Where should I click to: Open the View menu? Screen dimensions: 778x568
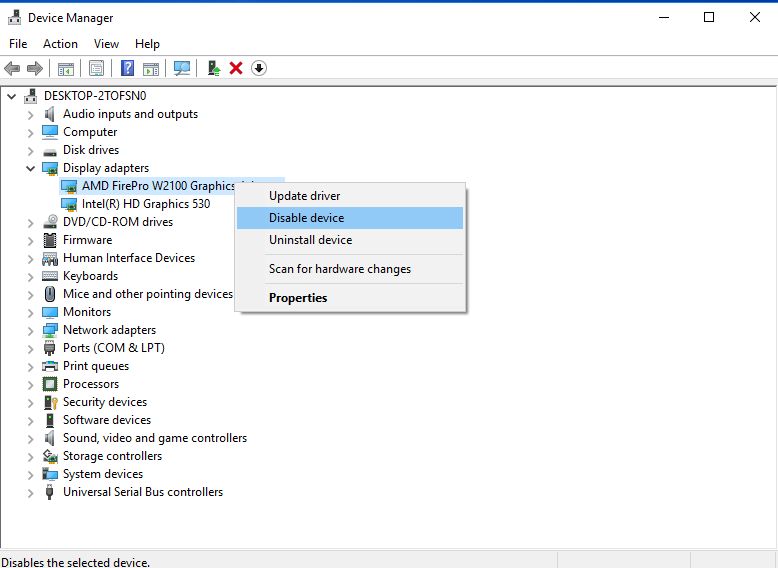(x=106, y=44)
